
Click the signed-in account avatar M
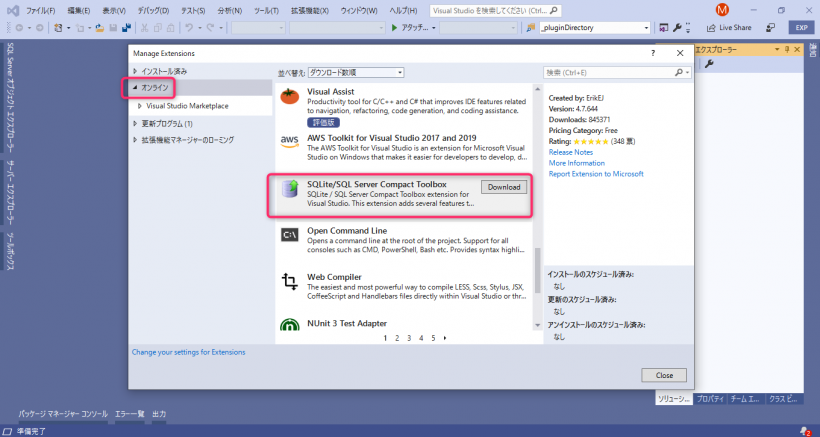(x=722, y=10)
